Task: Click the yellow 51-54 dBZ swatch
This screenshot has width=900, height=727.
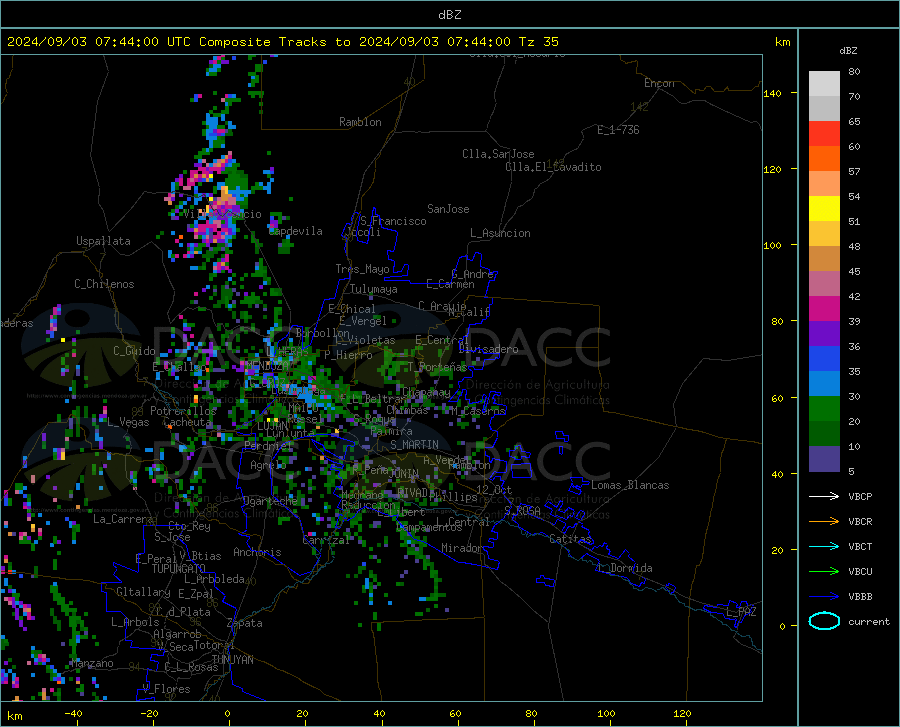Action: tap(824, 209)
